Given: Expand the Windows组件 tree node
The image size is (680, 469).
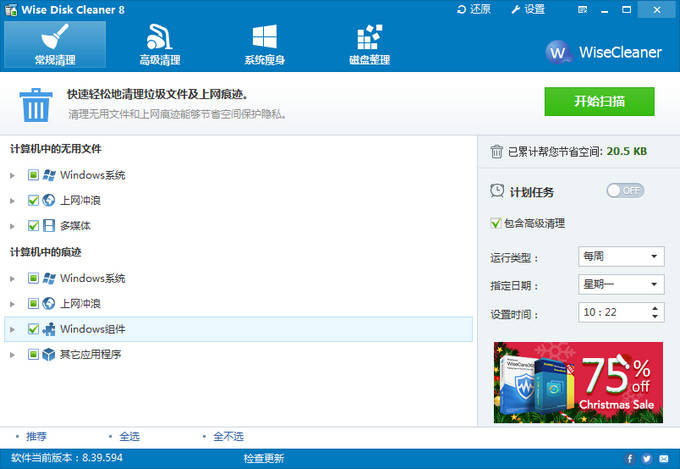Looking at the screenshot, I should 13,329.
